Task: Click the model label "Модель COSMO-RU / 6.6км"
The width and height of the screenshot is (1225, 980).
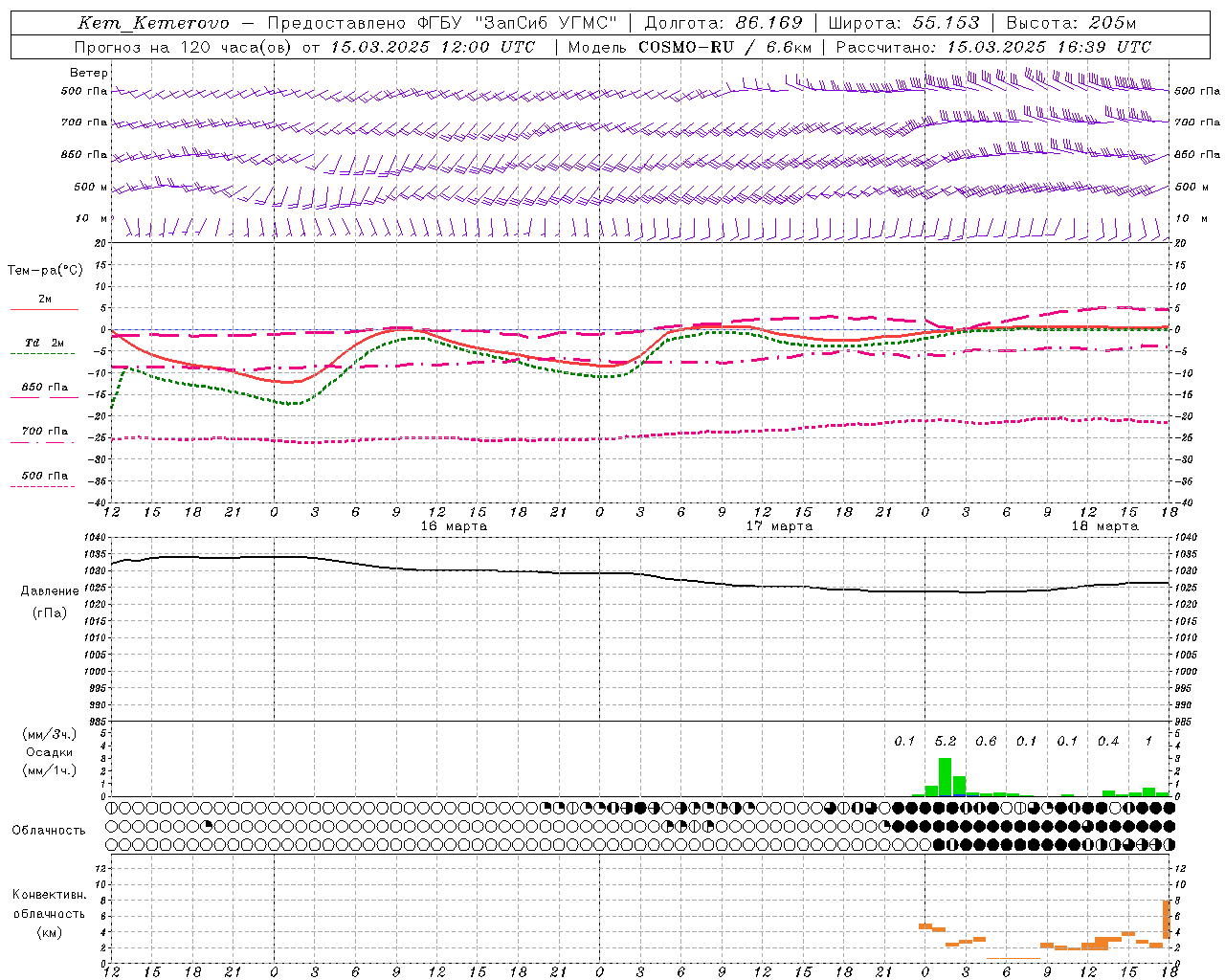Action: point(690,47)
